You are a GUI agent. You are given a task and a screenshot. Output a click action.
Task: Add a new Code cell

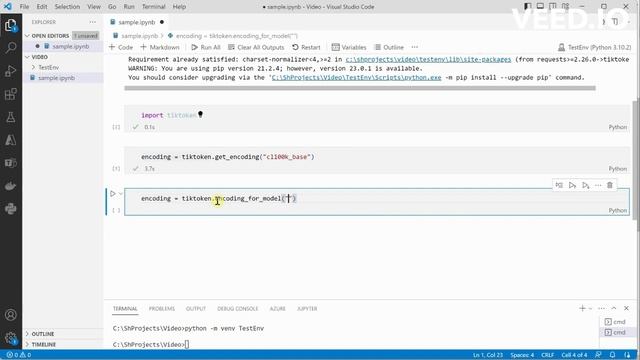121,47
